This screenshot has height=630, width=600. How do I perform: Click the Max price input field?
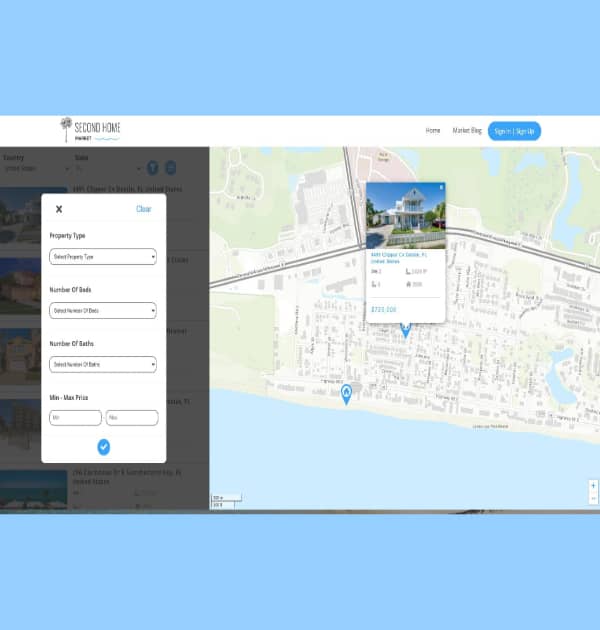point(132,418)
